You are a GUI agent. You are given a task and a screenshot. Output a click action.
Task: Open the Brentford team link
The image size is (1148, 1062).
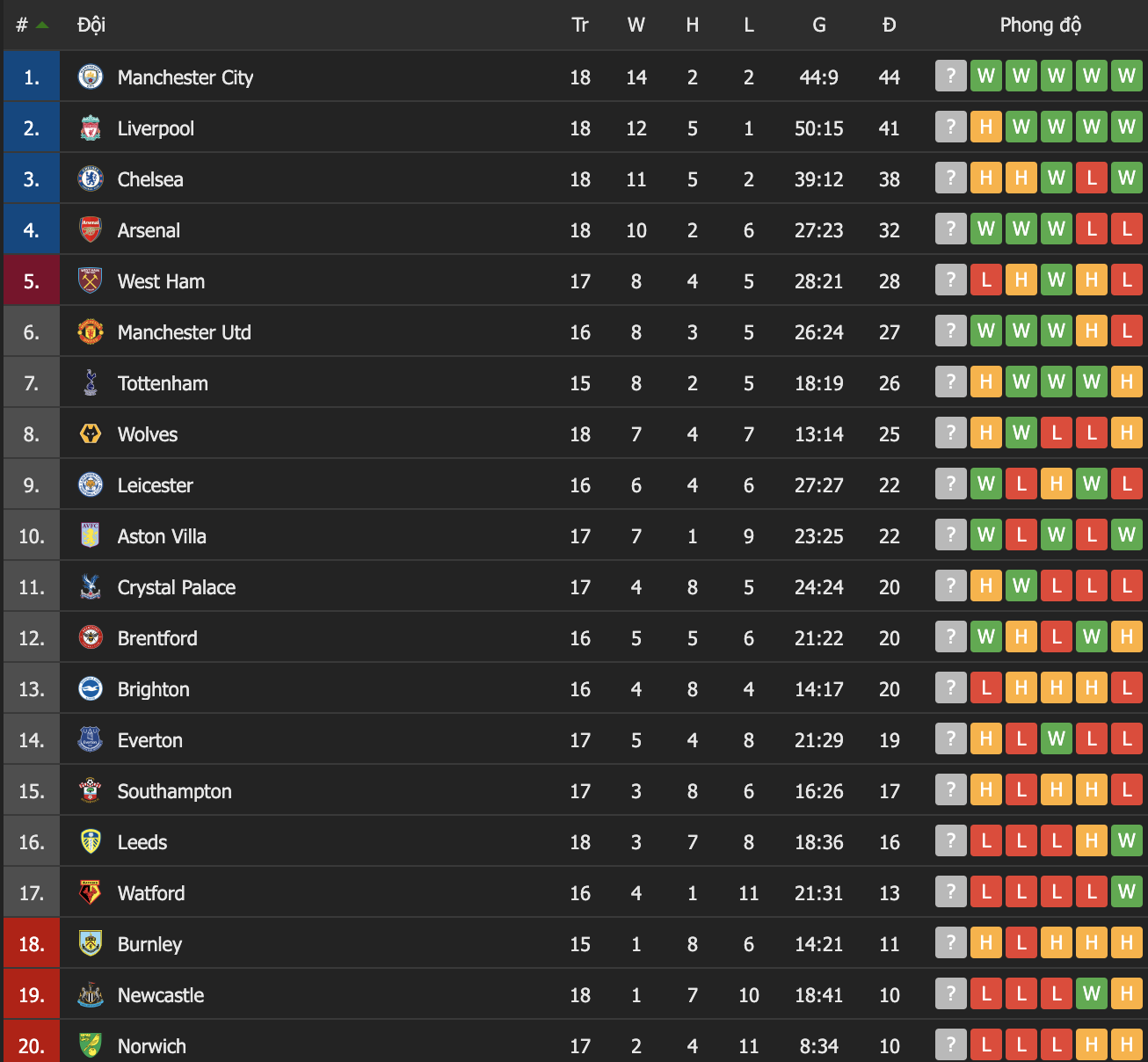[x=157, y=638]
